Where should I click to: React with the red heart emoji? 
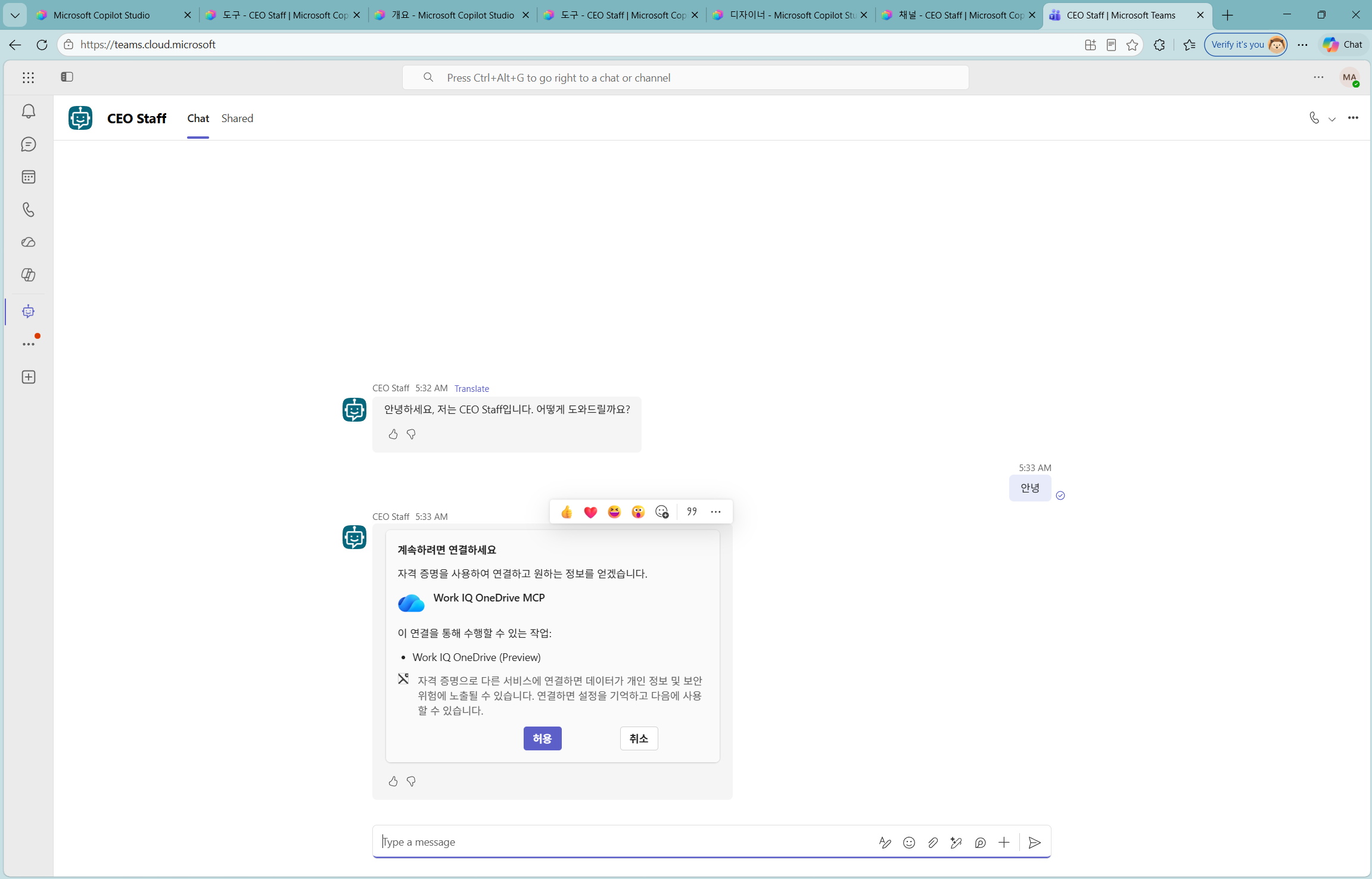click(590, 512)
